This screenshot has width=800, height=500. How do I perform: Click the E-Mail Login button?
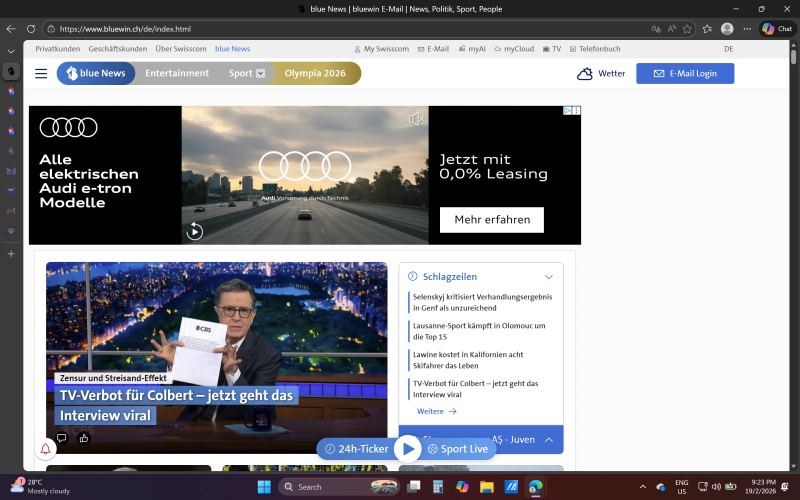point(684,73)
